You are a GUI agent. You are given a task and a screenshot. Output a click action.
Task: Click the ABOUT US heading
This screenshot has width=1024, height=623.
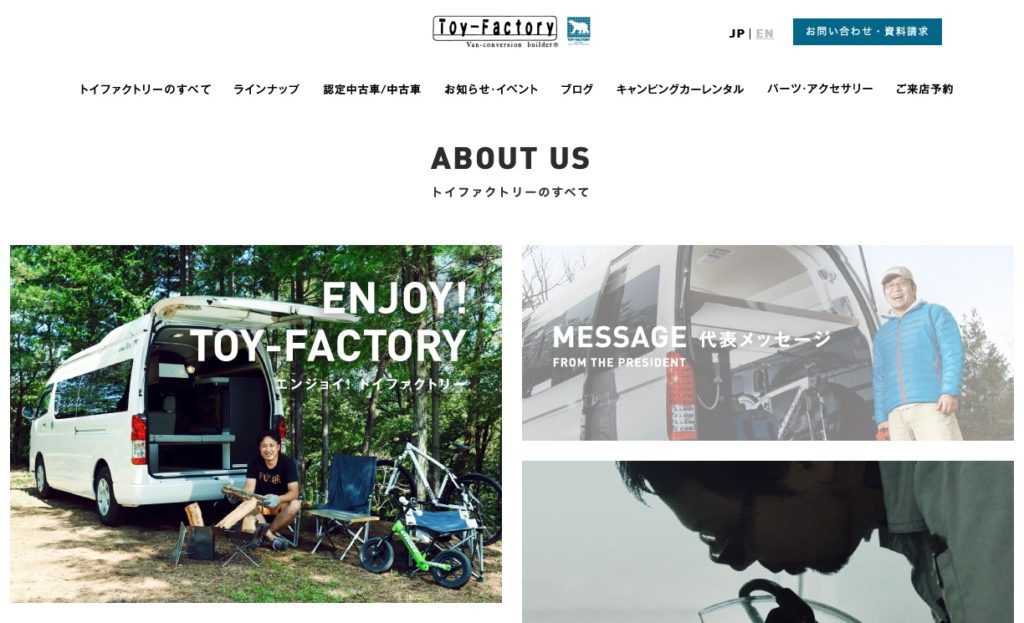point(511,159)
